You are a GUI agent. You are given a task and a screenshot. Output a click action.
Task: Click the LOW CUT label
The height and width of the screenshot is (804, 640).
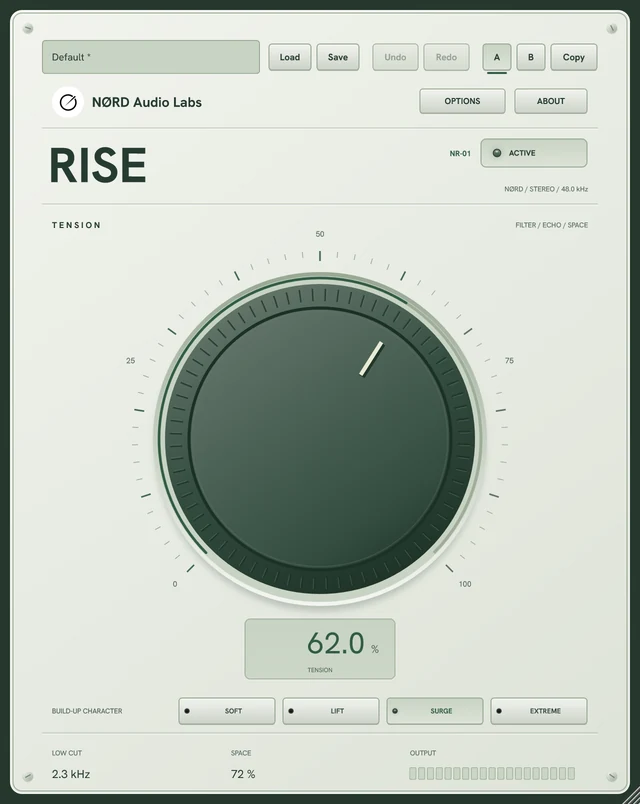[67, 753]
